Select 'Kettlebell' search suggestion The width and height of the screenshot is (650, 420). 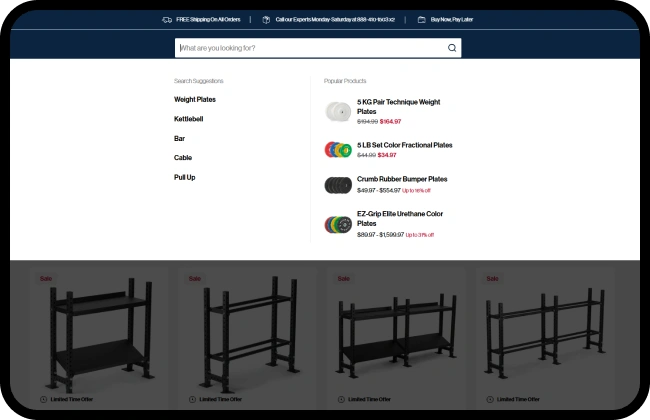189,119
